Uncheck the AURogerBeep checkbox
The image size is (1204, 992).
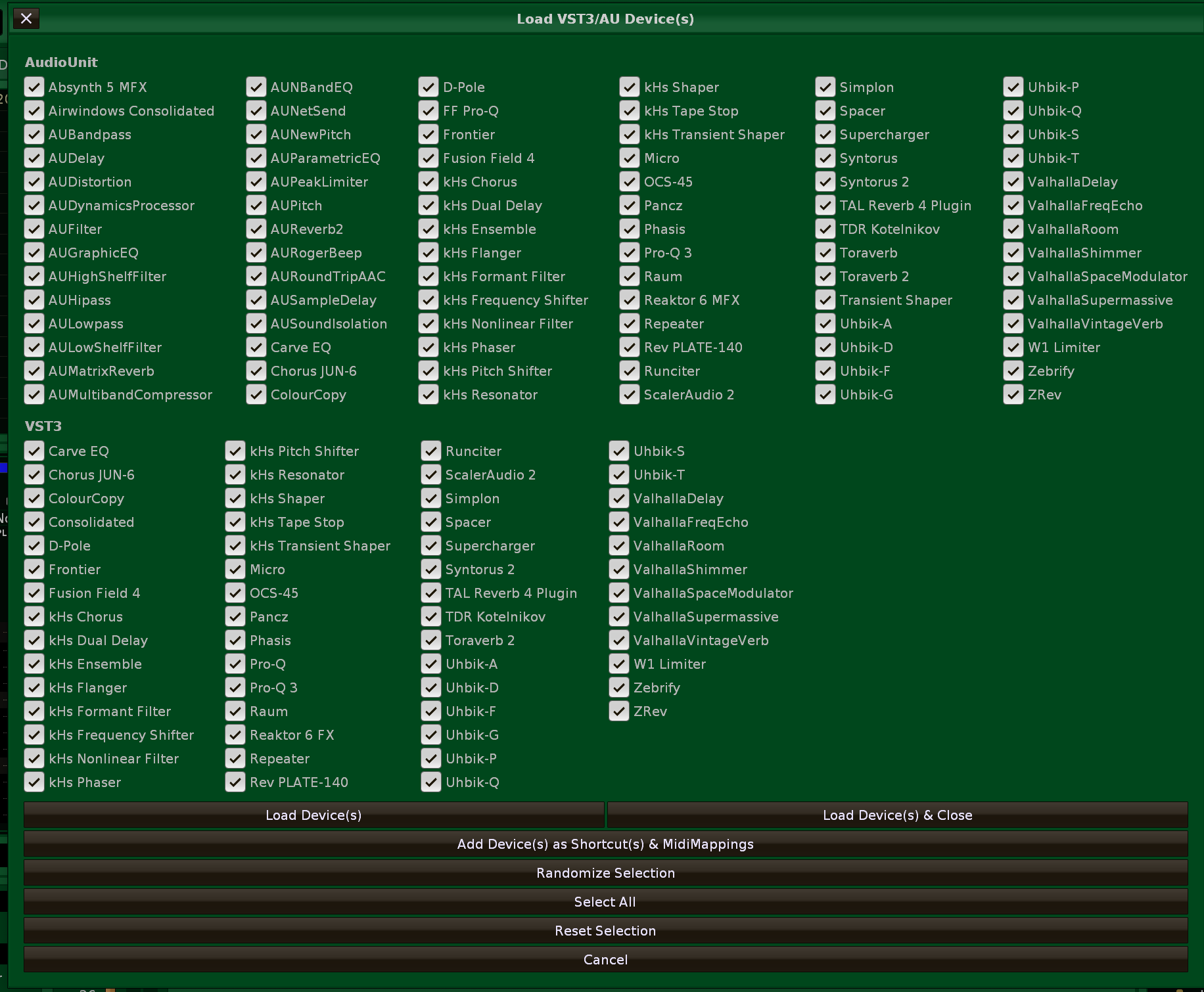[x=256, y=253]
